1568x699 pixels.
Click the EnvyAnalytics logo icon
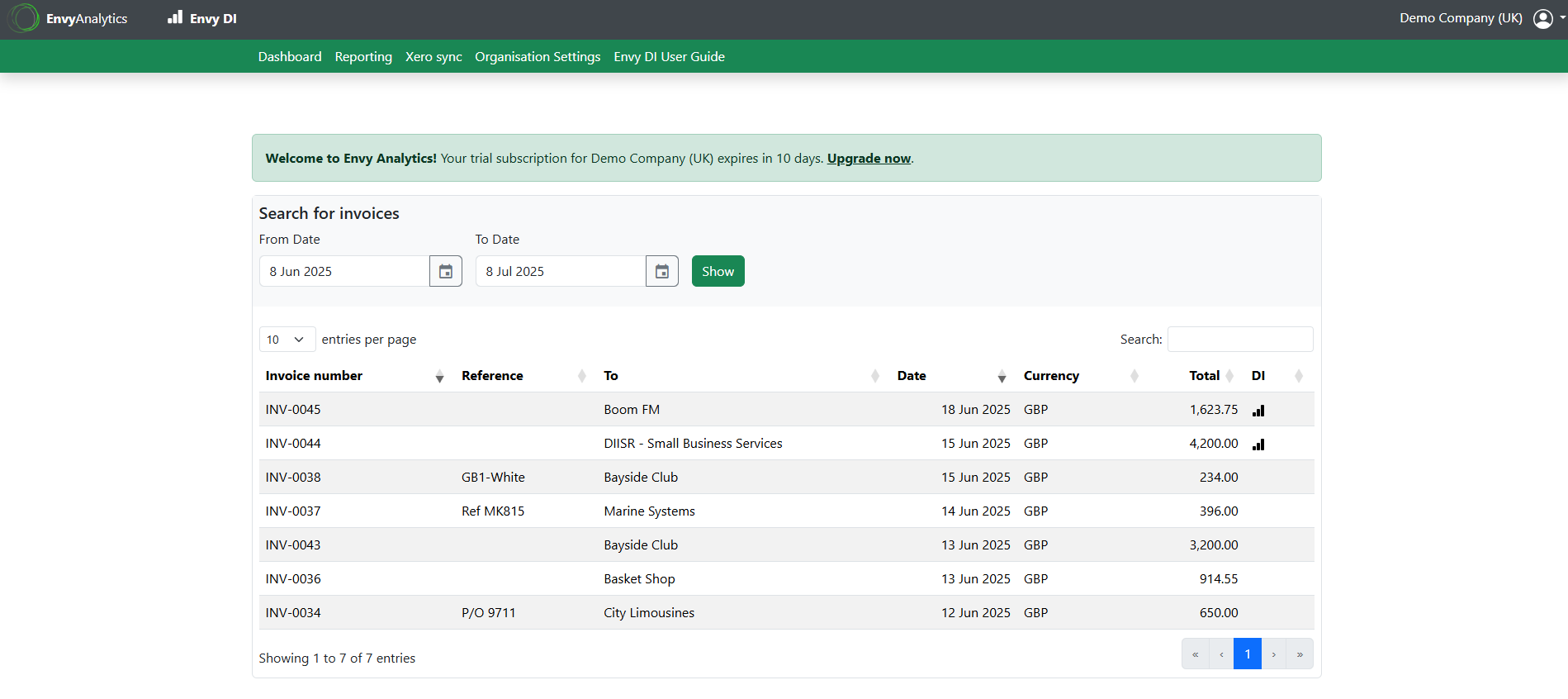pos(24,18)
